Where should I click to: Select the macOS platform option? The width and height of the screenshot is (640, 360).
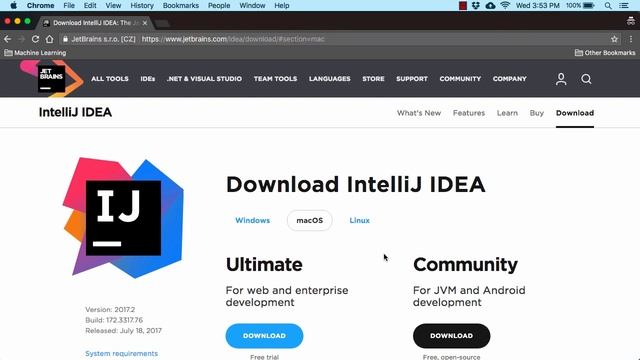point(309,220)
